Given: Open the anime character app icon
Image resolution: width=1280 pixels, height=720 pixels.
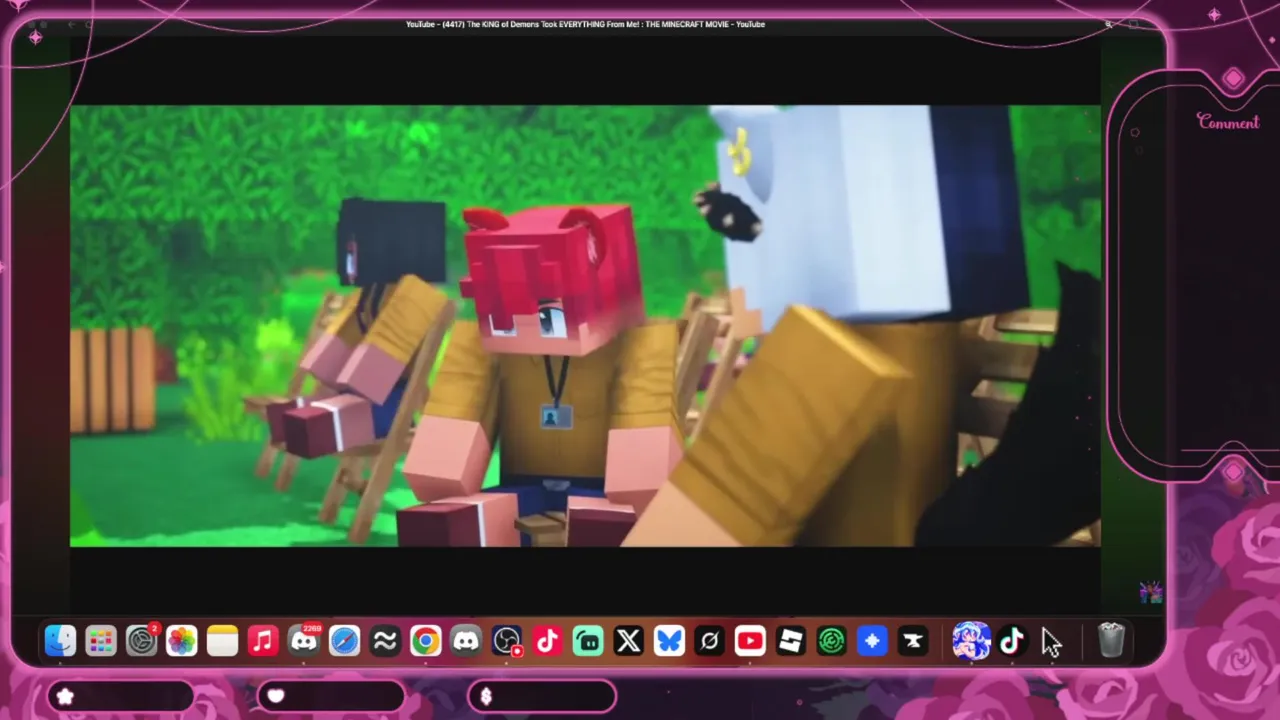Looking at the screenshot, I should 970,641.
